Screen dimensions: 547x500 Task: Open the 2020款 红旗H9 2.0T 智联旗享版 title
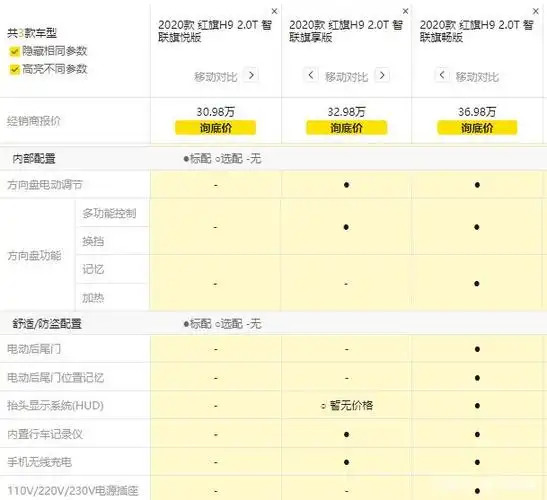[345, 31]
